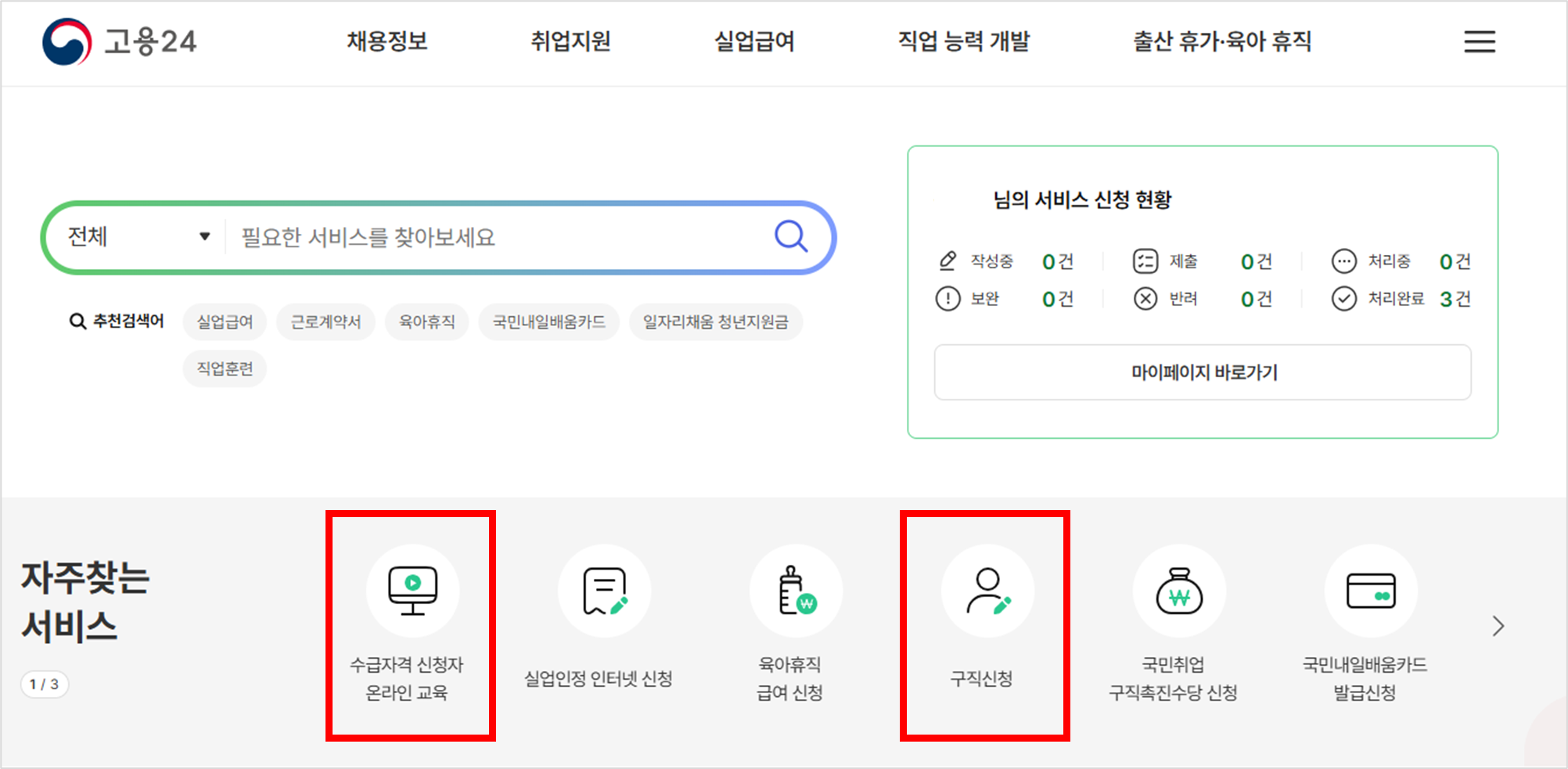Click 님의 서비스 신청 현황 heading
The image size is (1568, 769).
[1082, 199]
